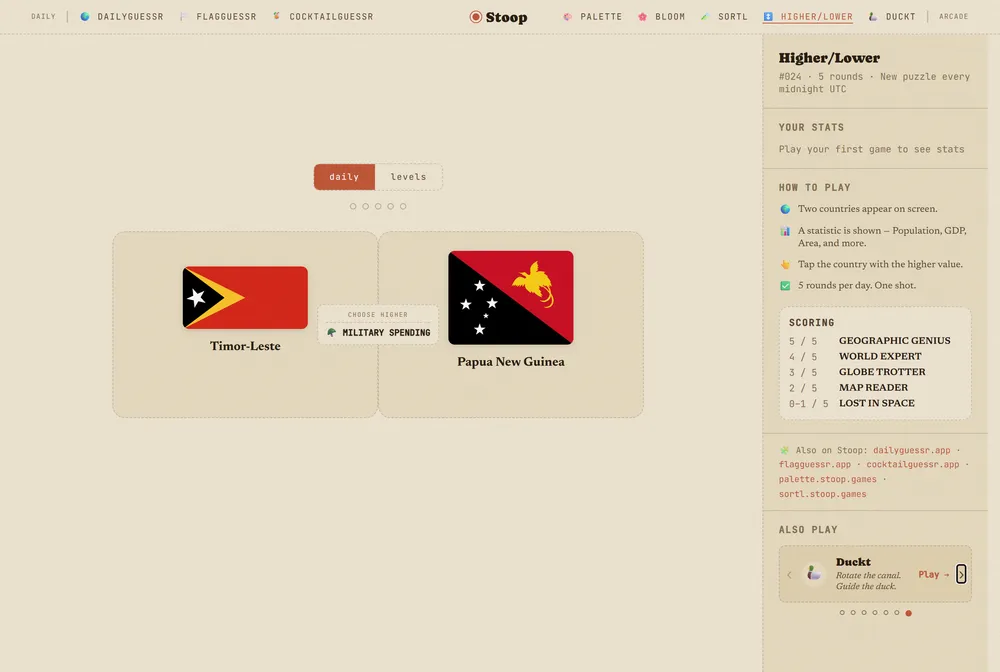Click Play link on Duckt card

934,574
